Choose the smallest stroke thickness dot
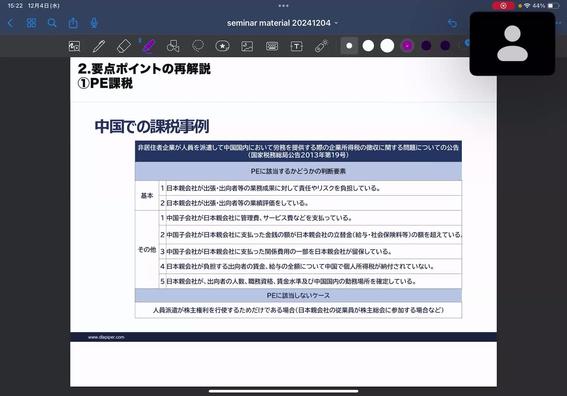Screen dimensions: 567x396 349,46
